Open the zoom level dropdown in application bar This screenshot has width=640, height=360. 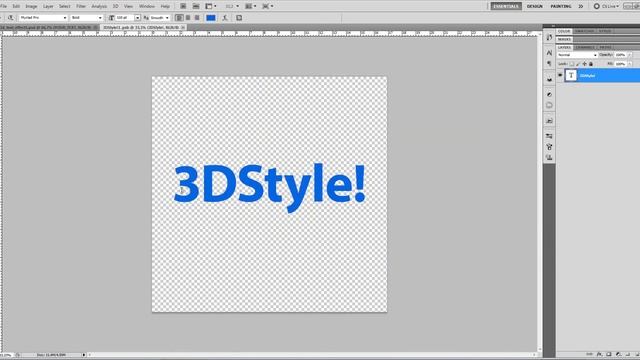point(232,6)
